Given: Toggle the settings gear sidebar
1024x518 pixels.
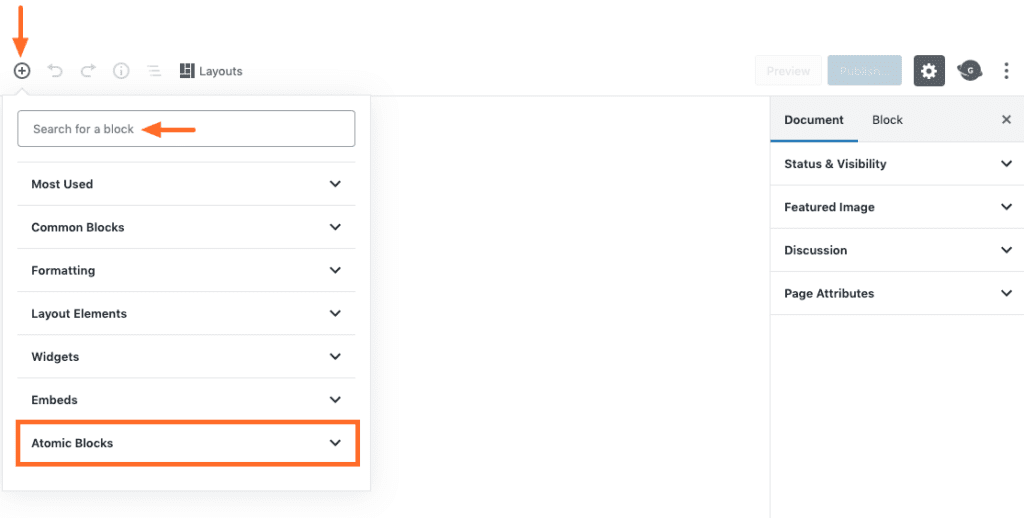Looking at the screenshot, I should coord(929,71).
